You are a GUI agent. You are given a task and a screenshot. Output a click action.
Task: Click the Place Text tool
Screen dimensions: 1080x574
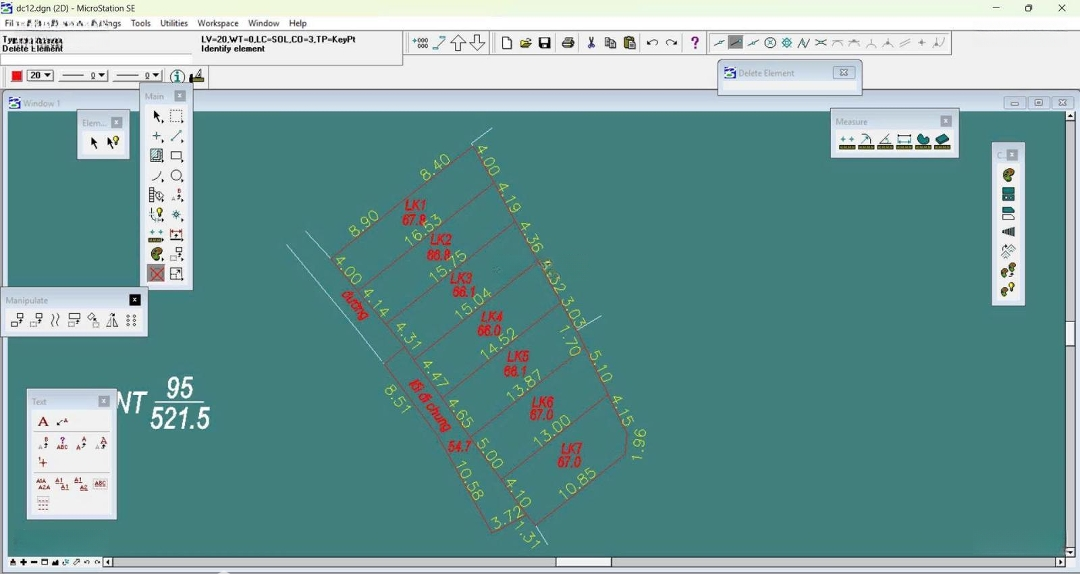pos(43,422)
